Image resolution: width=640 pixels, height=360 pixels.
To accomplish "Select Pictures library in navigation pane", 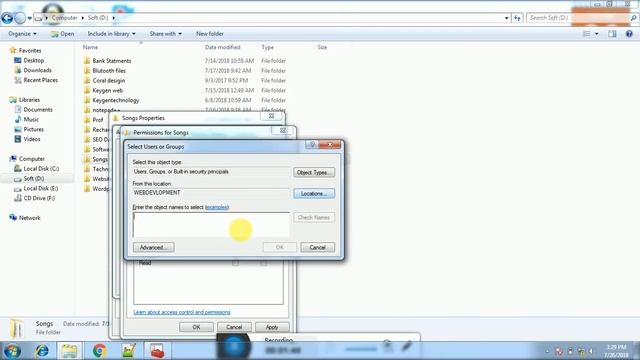I will click(33, 129).
